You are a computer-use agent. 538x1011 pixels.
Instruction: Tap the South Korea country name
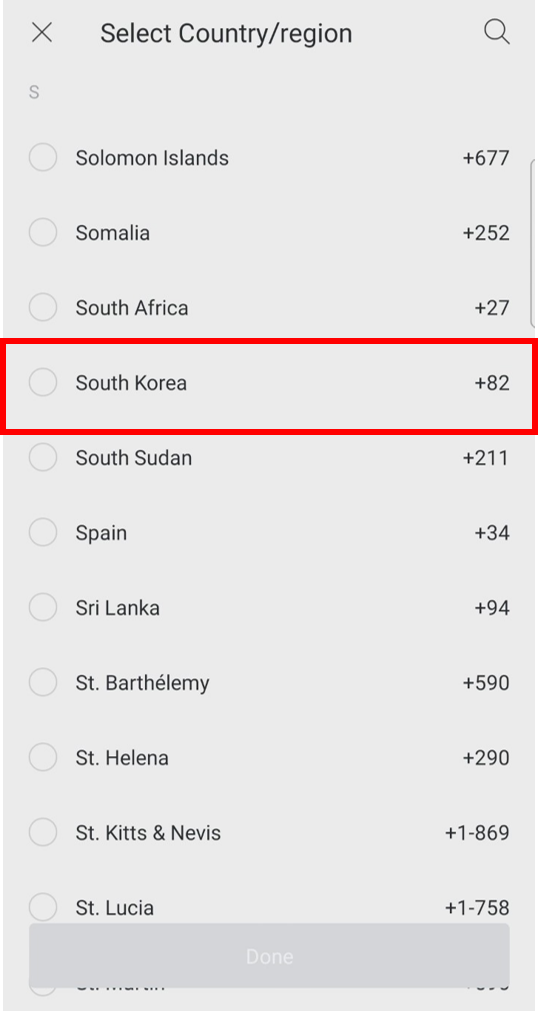pos(131,383)
